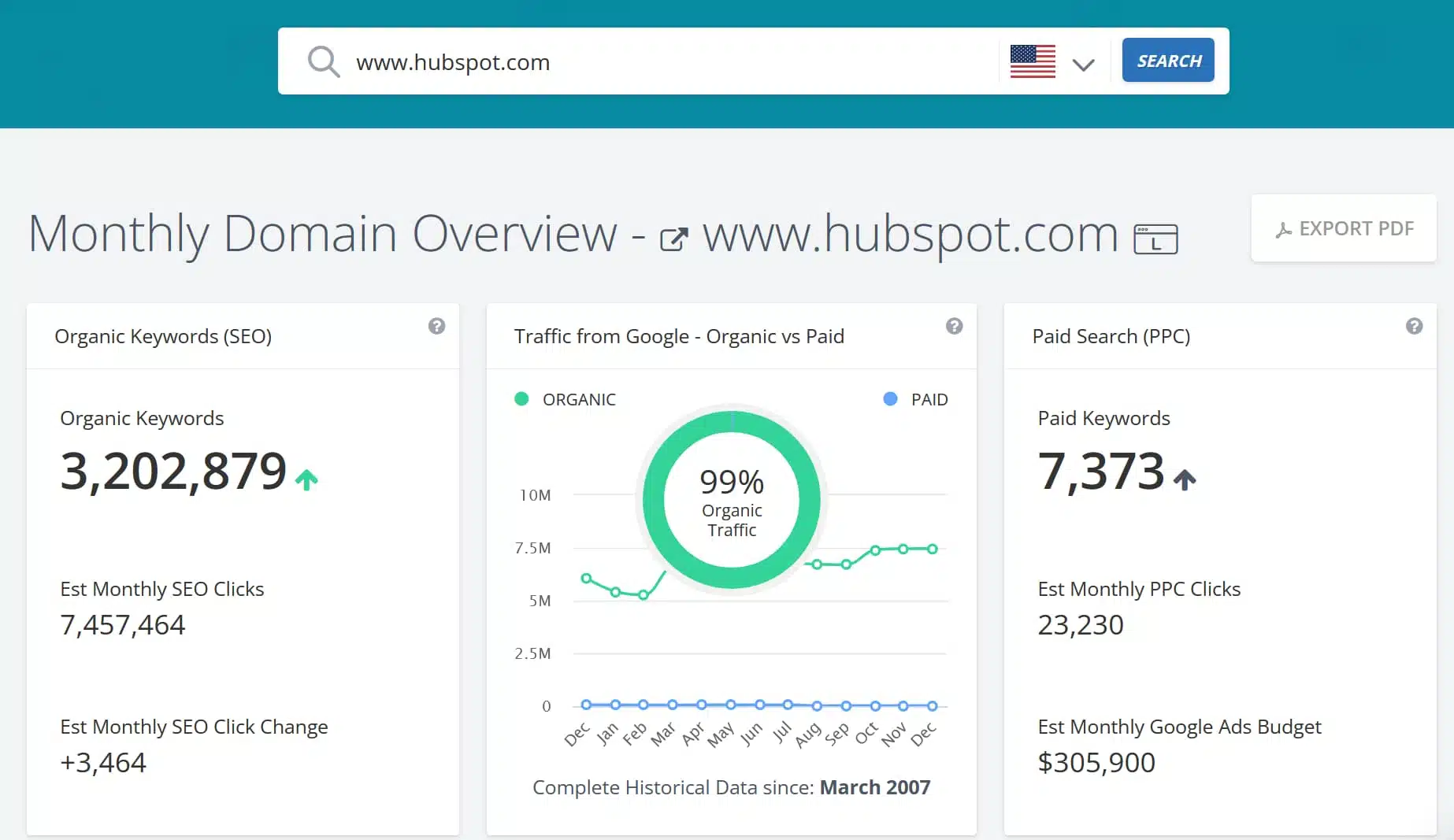Toggle the PAID legend series
Screen dimensions: 1454x840
click(x=916, y=399)
